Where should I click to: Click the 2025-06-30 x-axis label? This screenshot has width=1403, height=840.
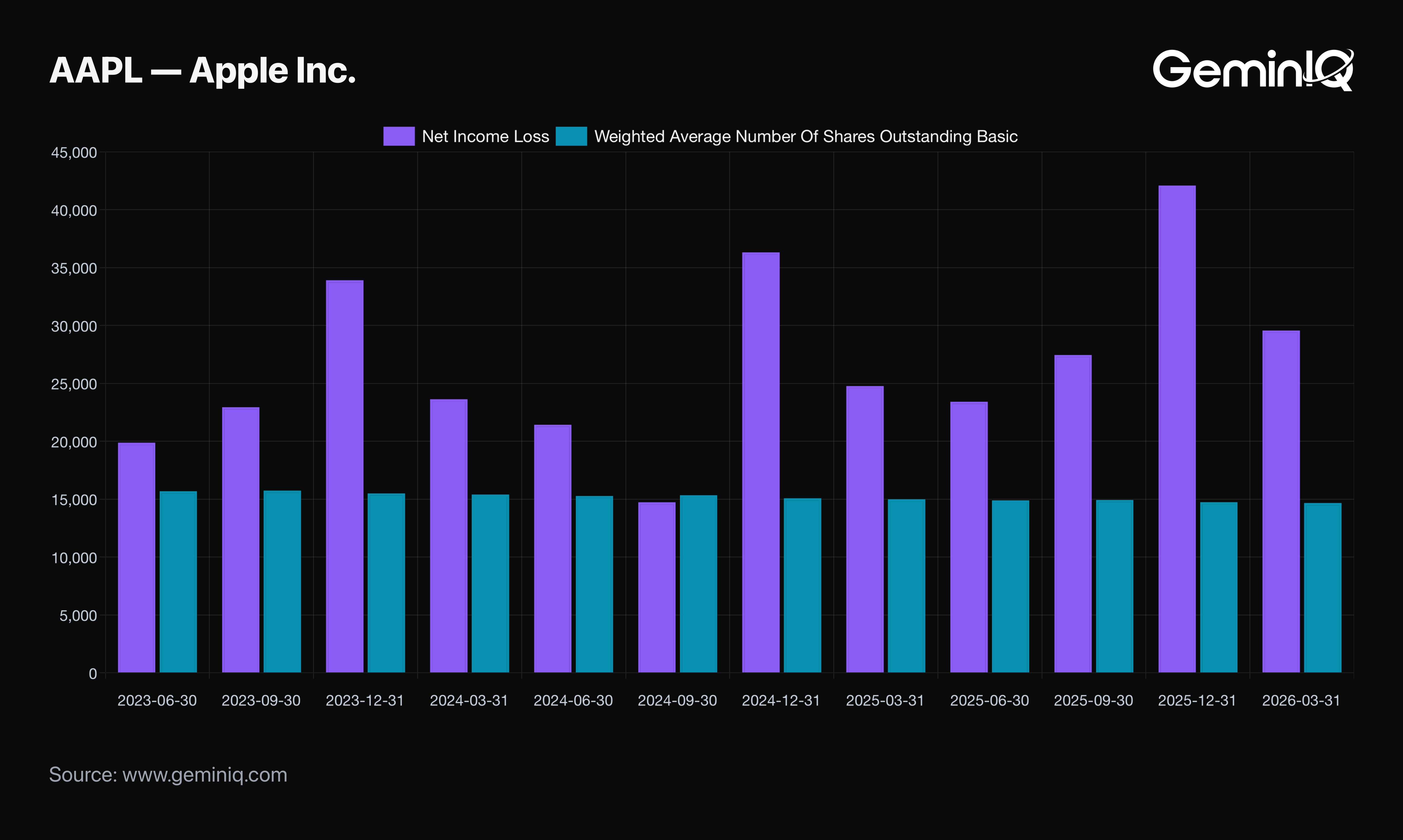[990, 701]
